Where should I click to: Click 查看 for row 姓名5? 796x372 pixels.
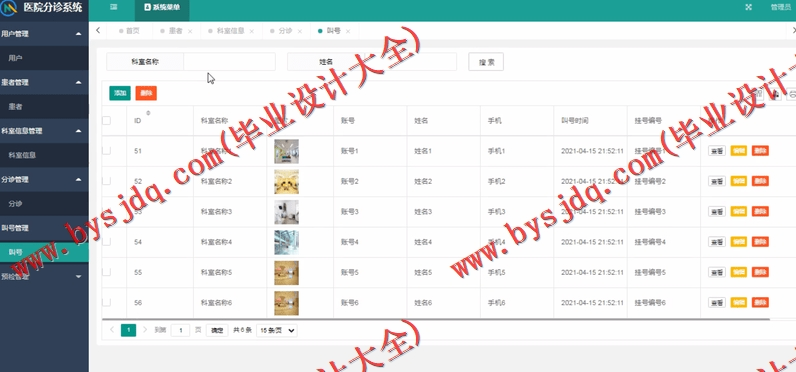[x=717, y=272]
